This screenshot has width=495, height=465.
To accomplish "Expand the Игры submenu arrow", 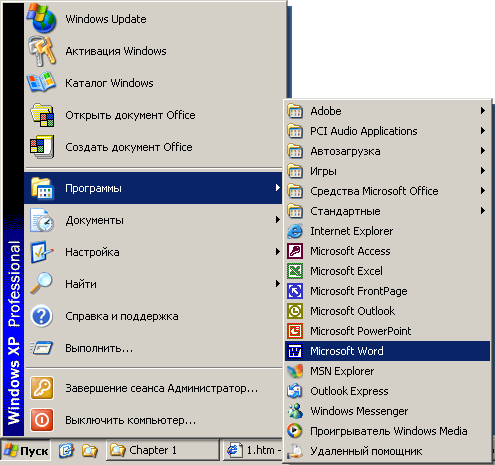I will (483, 171).
